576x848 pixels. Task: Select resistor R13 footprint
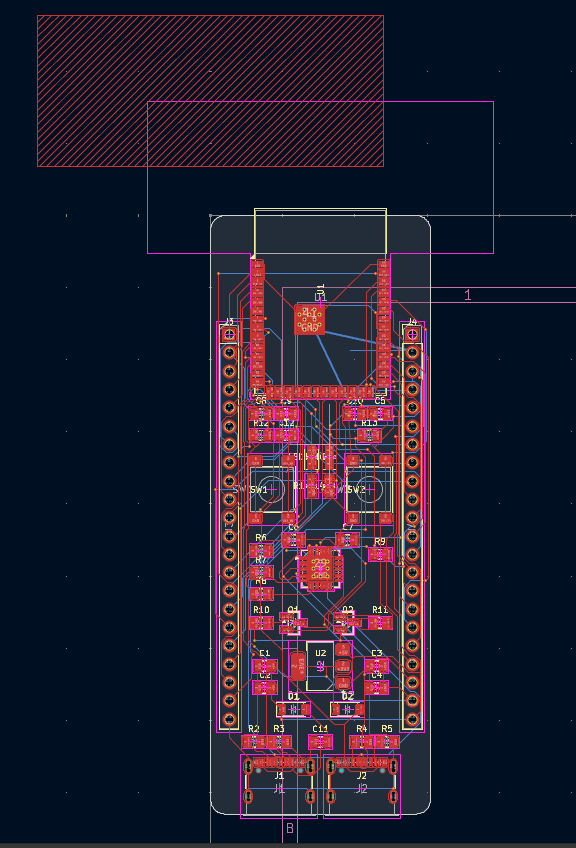click(369, 435)
